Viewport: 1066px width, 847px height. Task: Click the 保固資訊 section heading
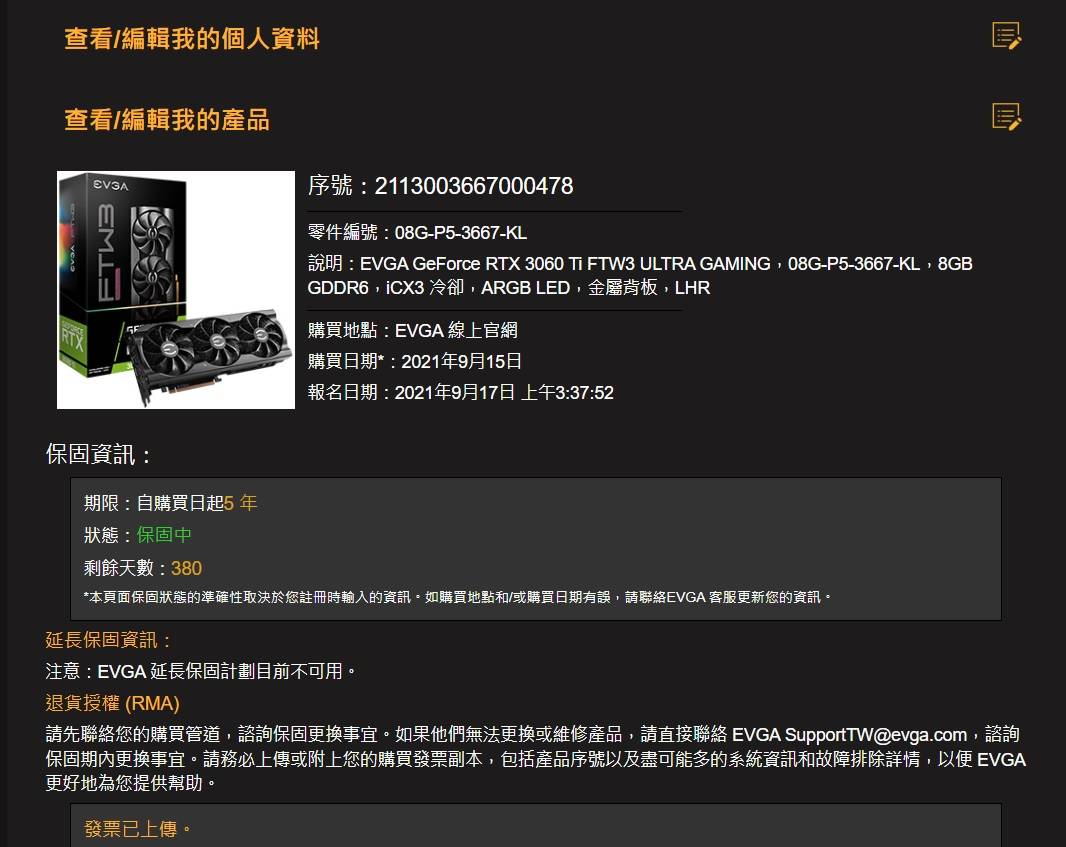tap(99, 454)
